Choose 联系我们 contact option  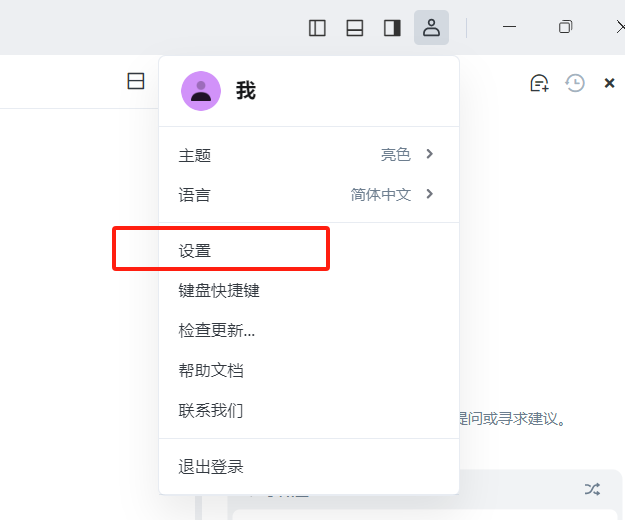click(309, 410)
